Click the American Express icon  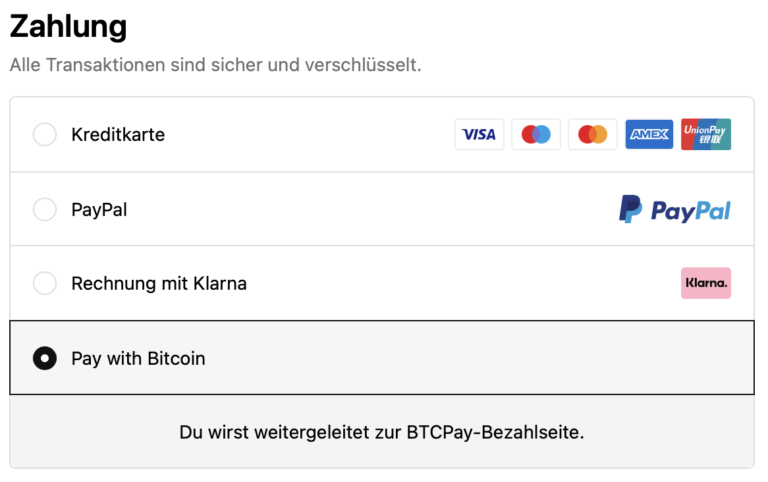click(x=649, y=134)
